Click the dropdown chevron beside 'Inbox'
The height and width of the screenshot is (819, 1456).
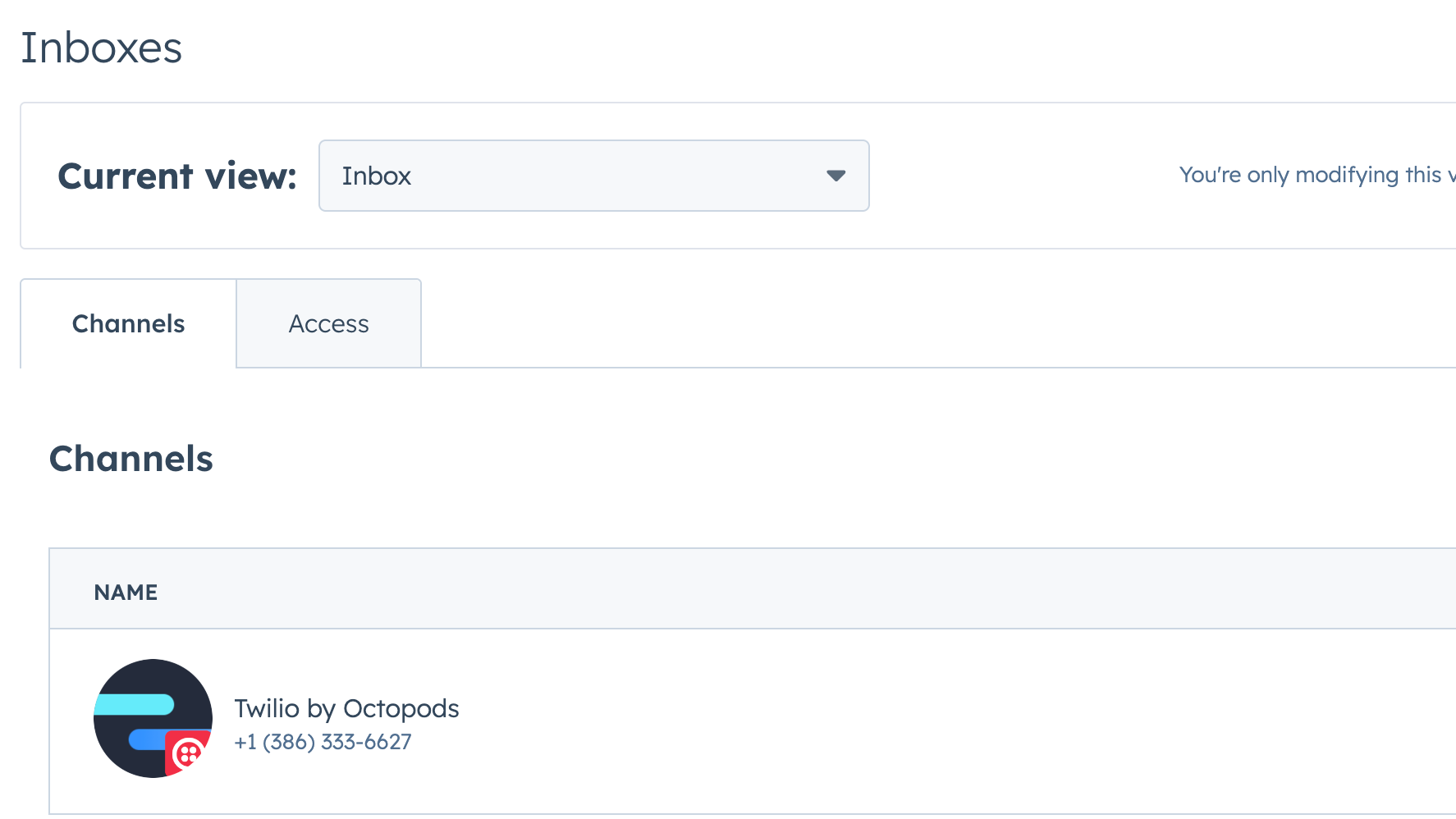[x=836, y=176]
